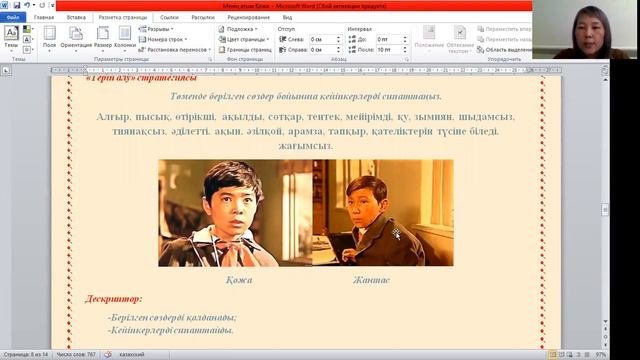Image resolution: width=640 pixels, height=360 pixels.
Task: Click the Число слов: 767 status indicator
Action: [76, 355]
